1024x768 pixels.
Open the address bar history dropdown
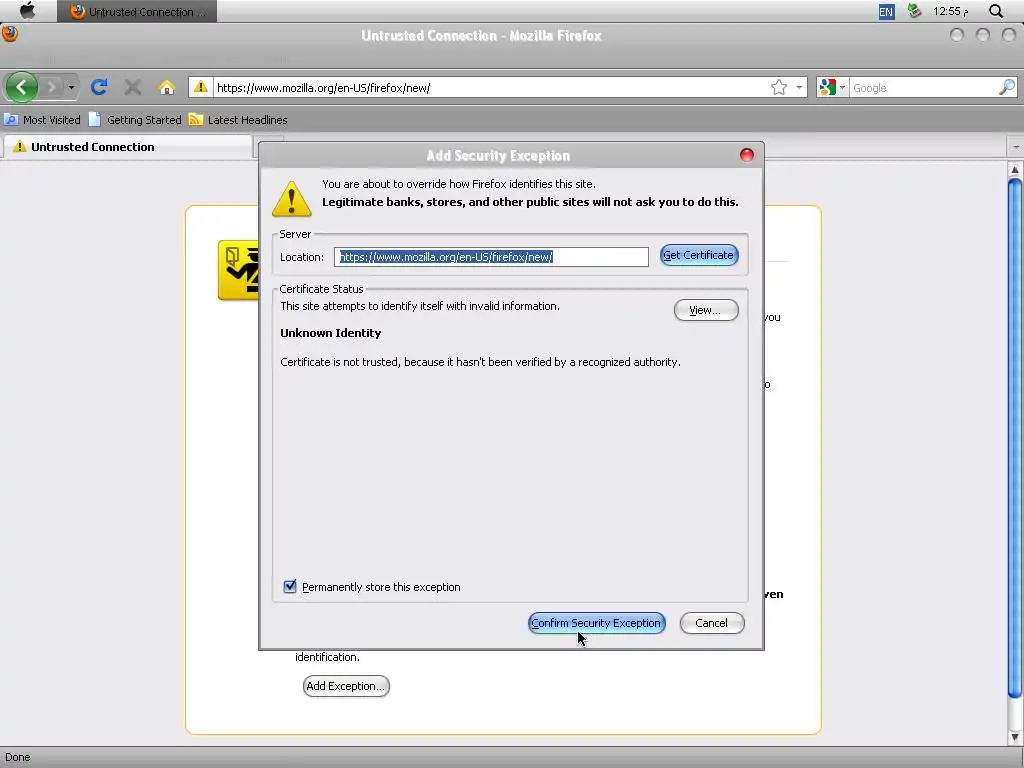coord(799,88)
